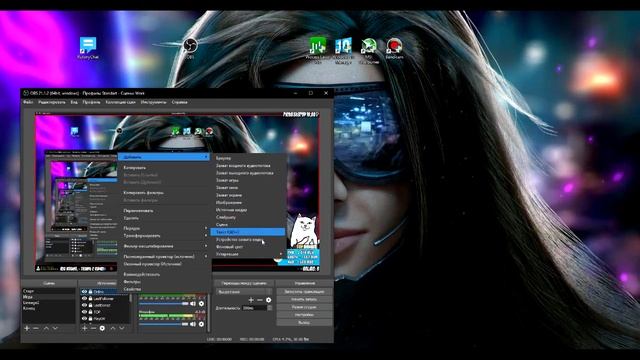Move scene down with the Scenes arrow
The height and width of the screenshot is (360, 640).
[x=55, y=329]
